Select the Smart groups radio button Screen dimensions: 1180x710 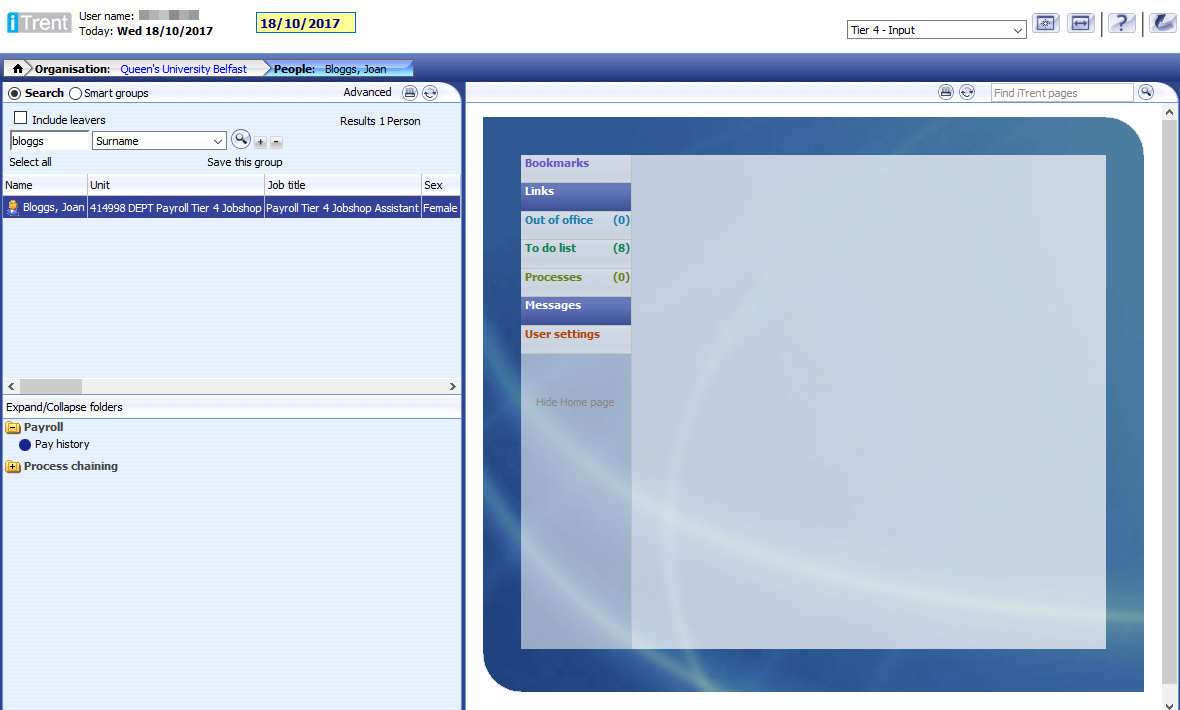click(x=76, y=93)
